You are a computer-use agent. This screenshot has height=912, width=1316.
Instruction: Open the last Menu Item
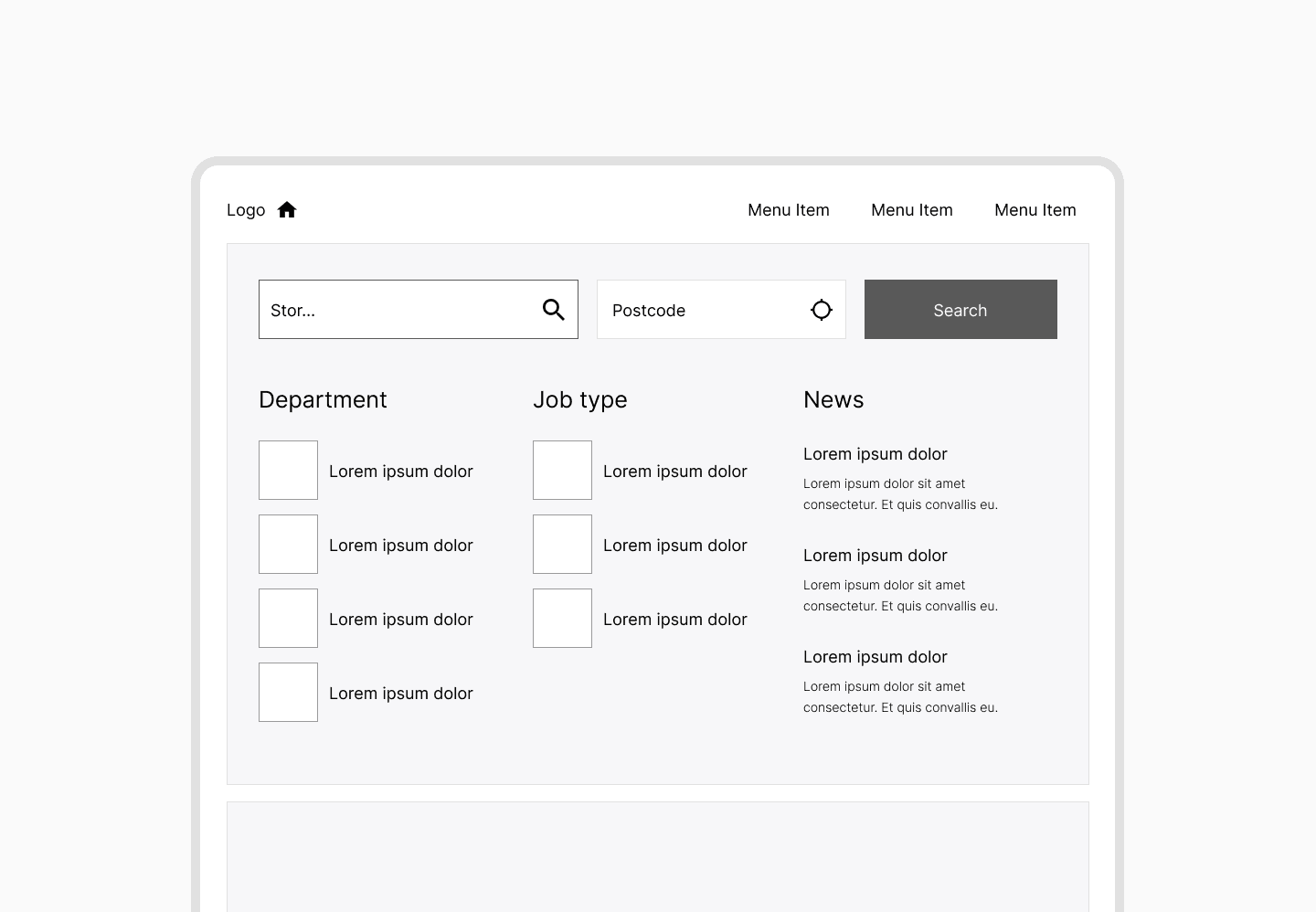tap(1035, 210)
